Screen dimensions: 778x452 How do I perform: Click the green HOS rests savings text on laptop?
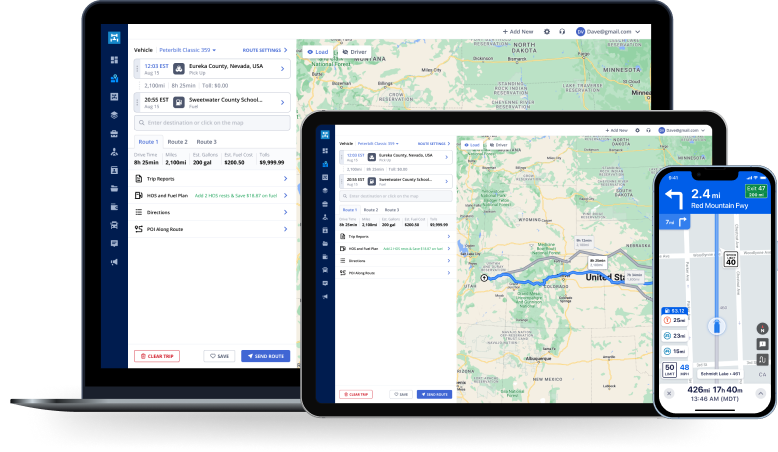click(236, 195)
